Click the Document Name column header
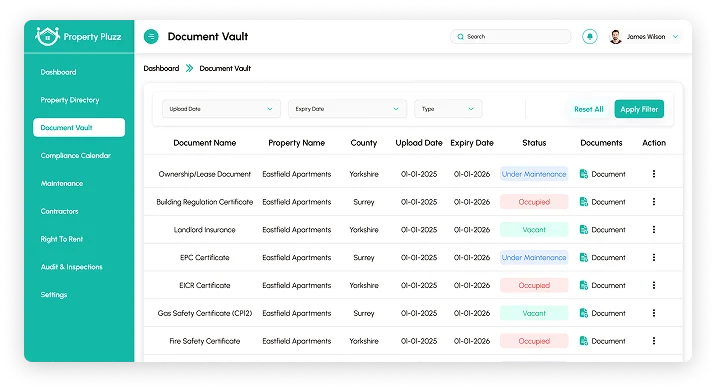Viewport: 716px width, 390px height. tap(205, 143)
